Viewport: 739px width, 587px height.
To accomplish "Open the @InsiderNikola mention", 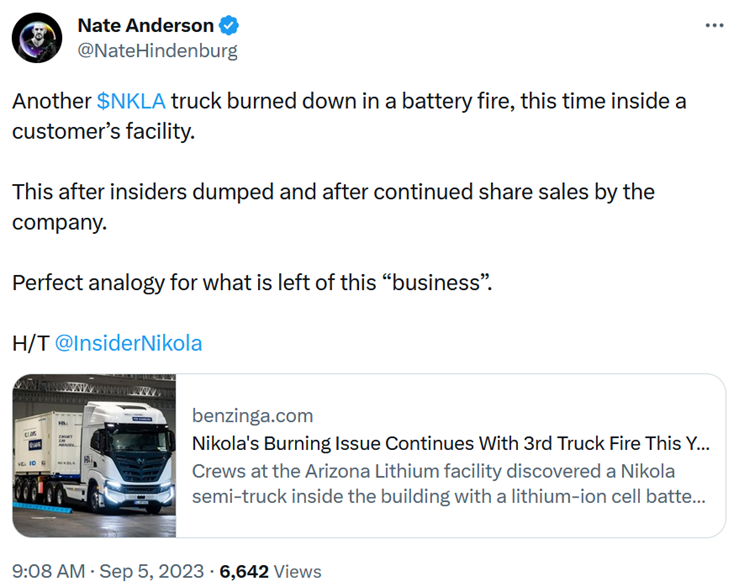I will click(128, 343).
